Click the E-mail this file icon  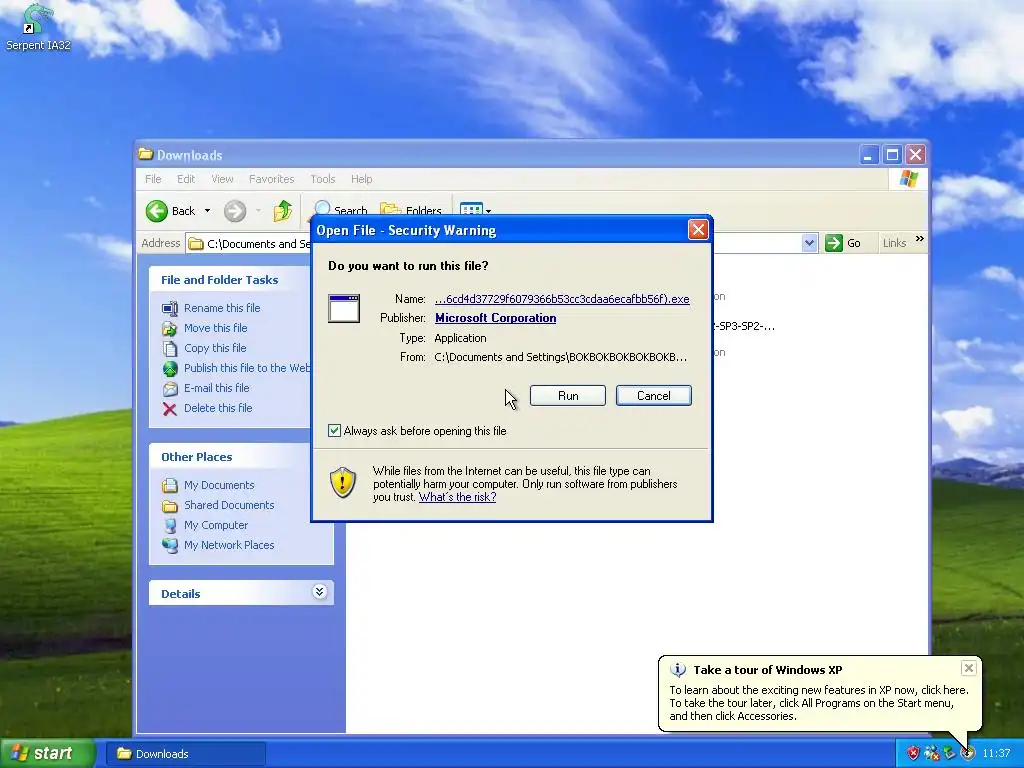pos(170,389)
